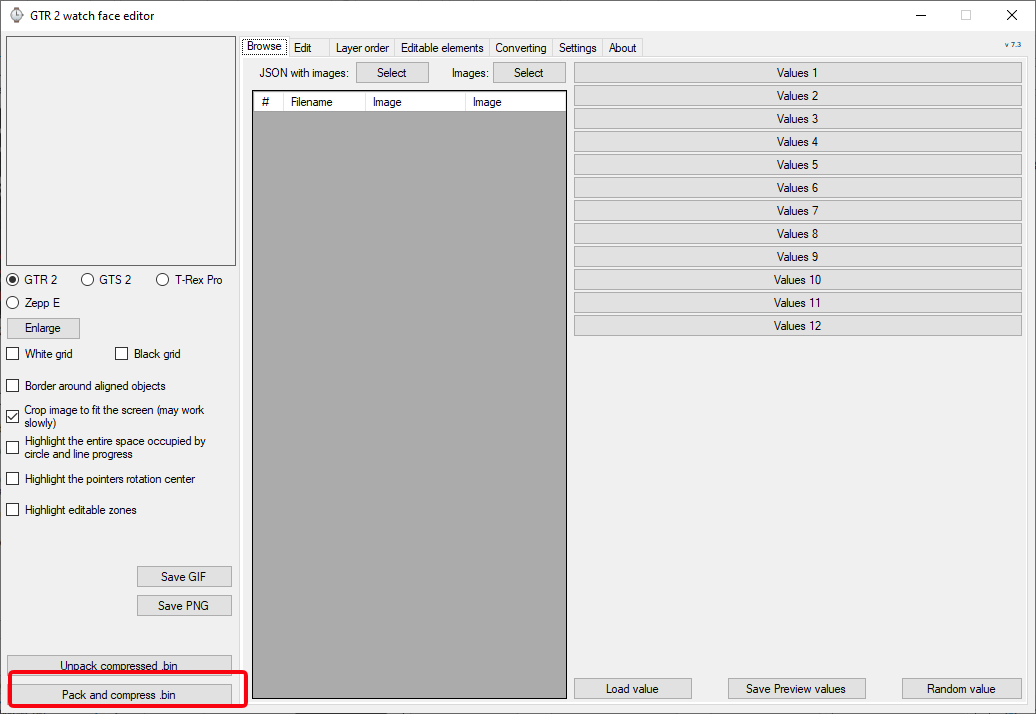
Task: Open the About tab
Action: [x=622, y=48]
